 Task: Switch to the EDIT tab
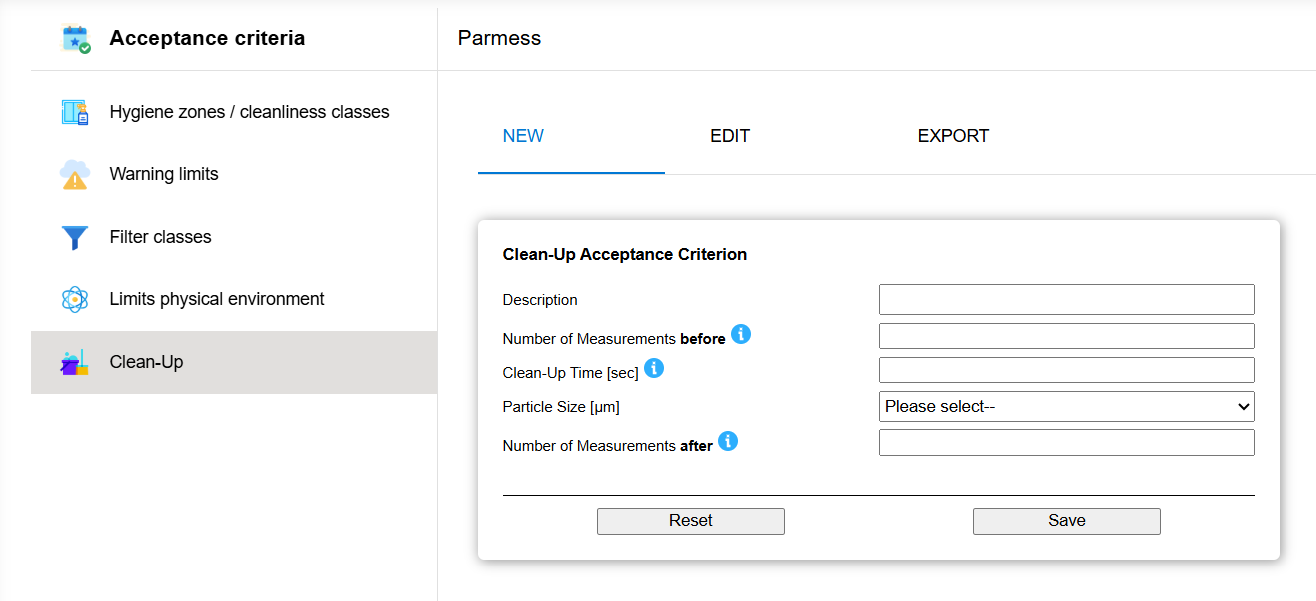click(730, 135)
